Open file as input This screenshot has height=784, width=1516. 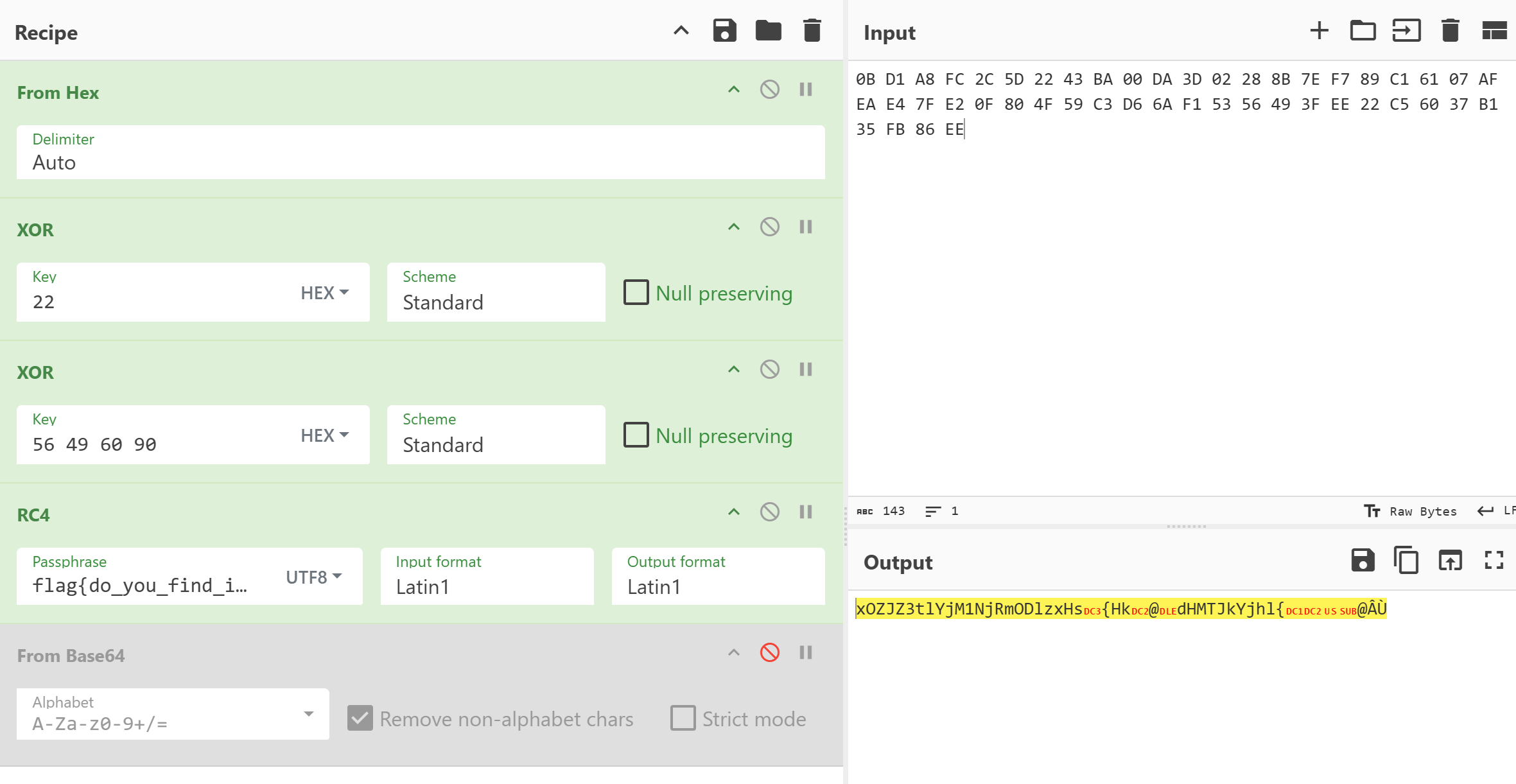click(1363, 31)
